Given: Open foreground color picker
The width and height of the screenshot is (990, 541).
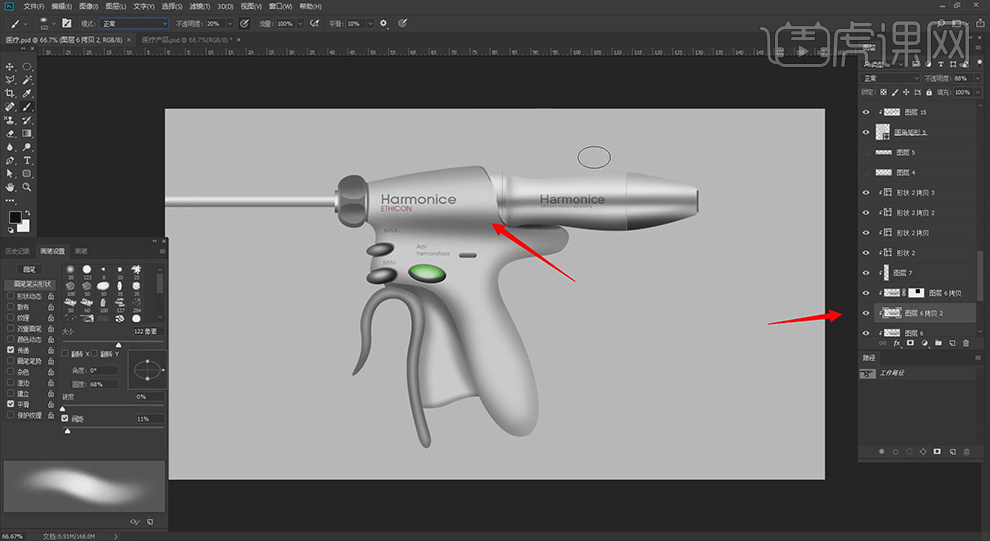Looking at the screenshot, I should pos(15,217).
